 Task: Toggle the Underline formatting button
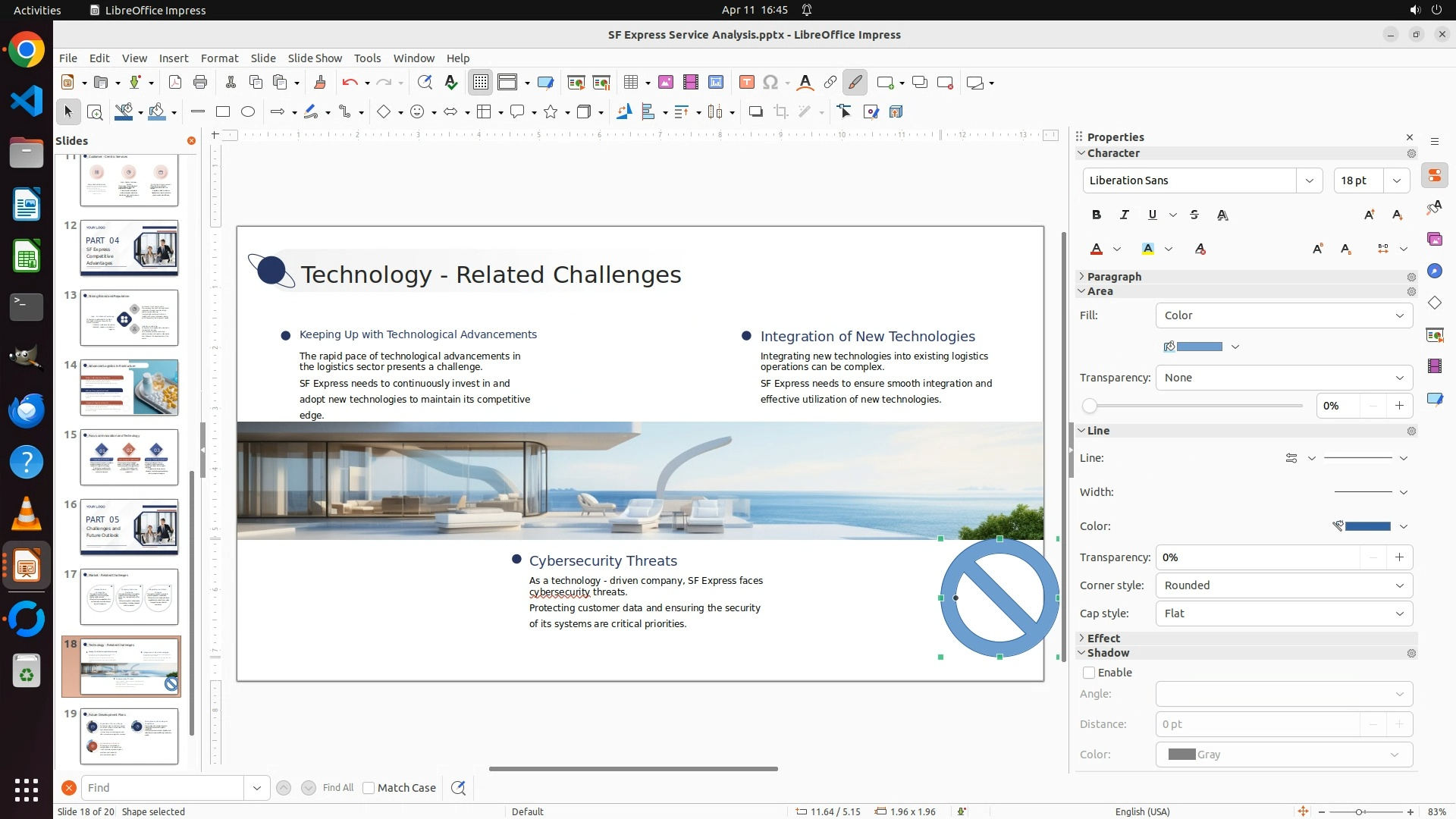point(1152,215)
